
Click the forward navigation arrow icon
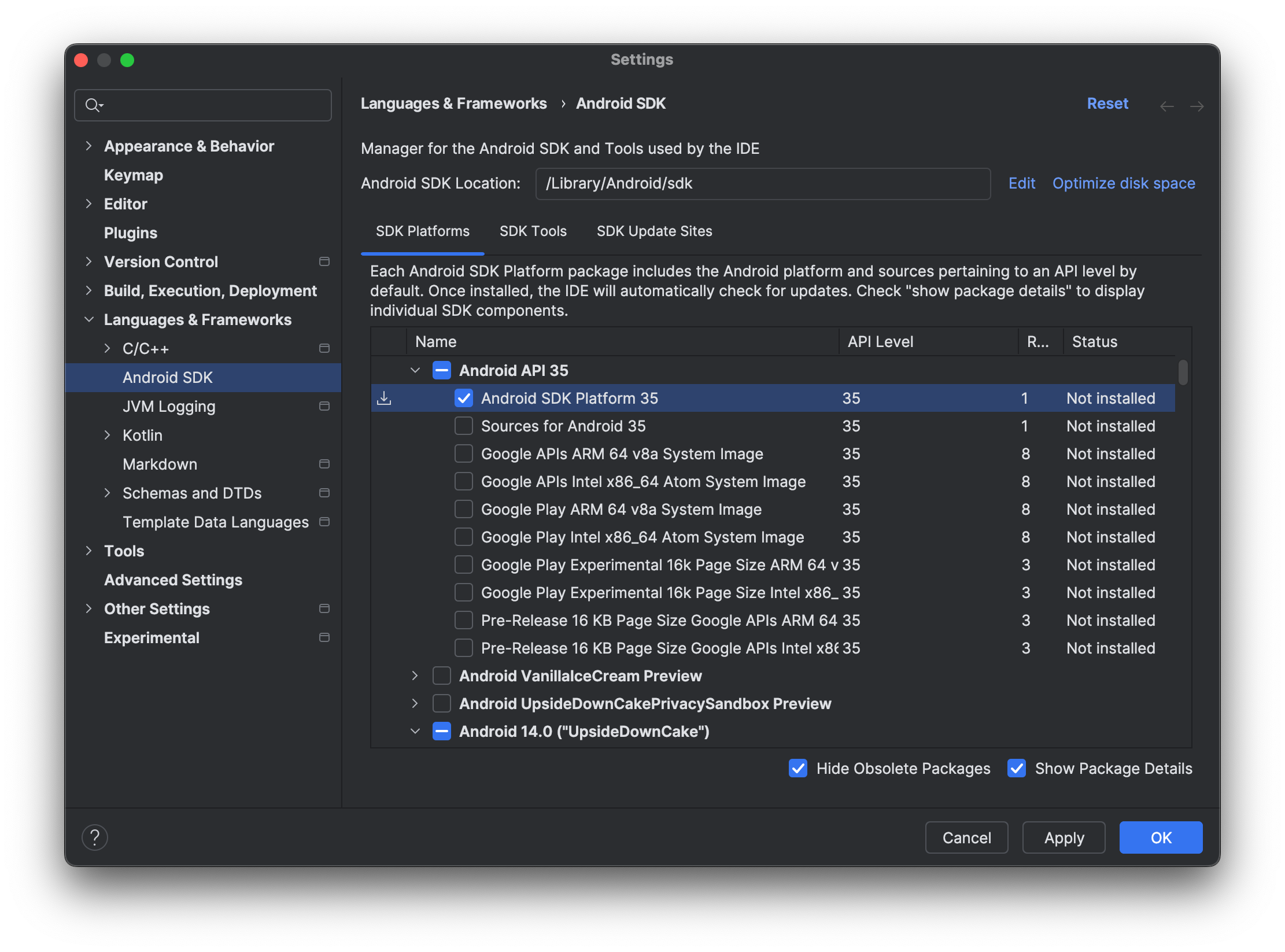click(1197, 104)
